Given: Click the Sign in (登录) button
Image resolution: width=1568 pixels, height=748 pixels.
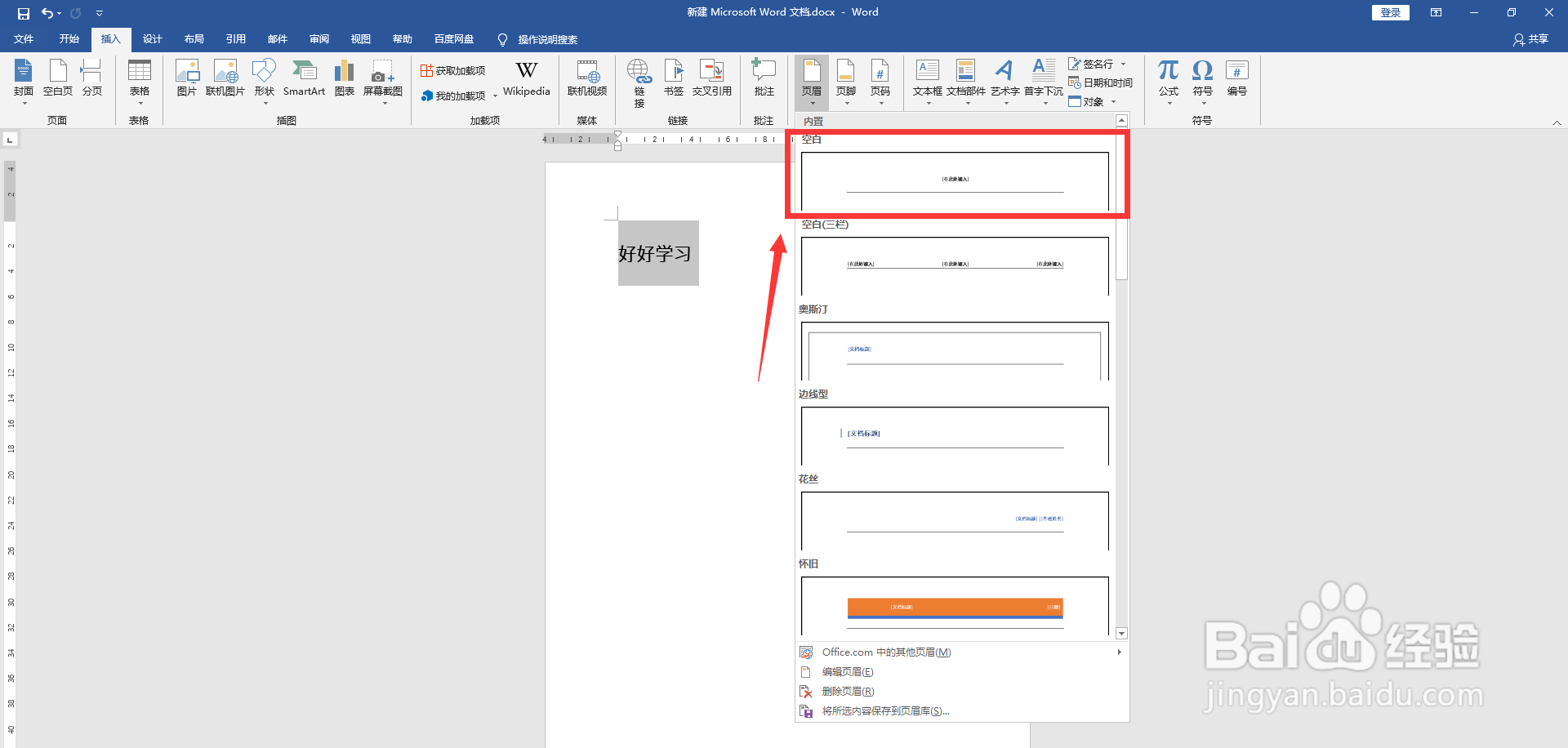Looking at the screenshot, I should tap(1391, 12).
